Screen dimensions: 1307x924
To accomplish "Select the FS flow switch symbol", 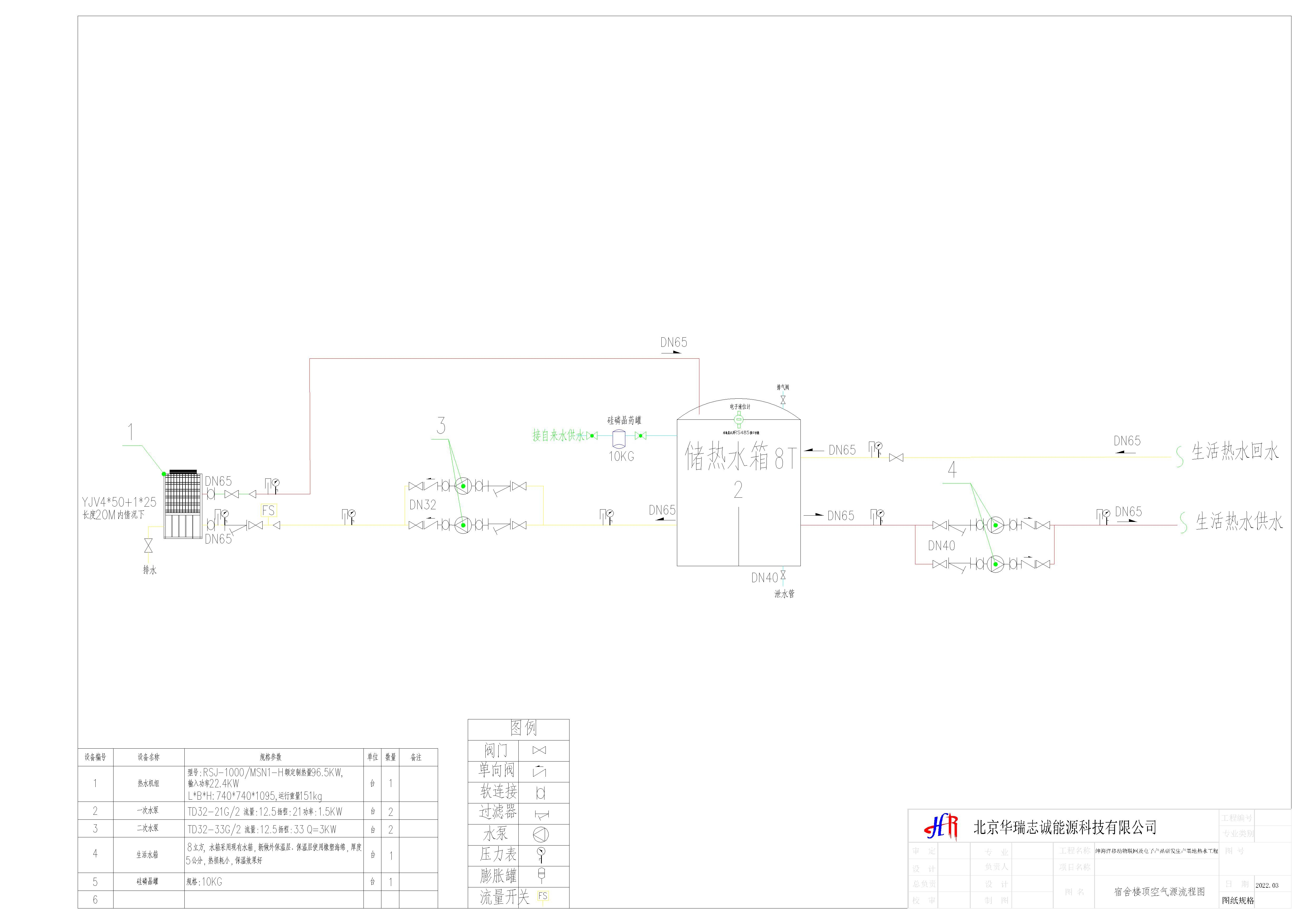I will tap(268, 510).
